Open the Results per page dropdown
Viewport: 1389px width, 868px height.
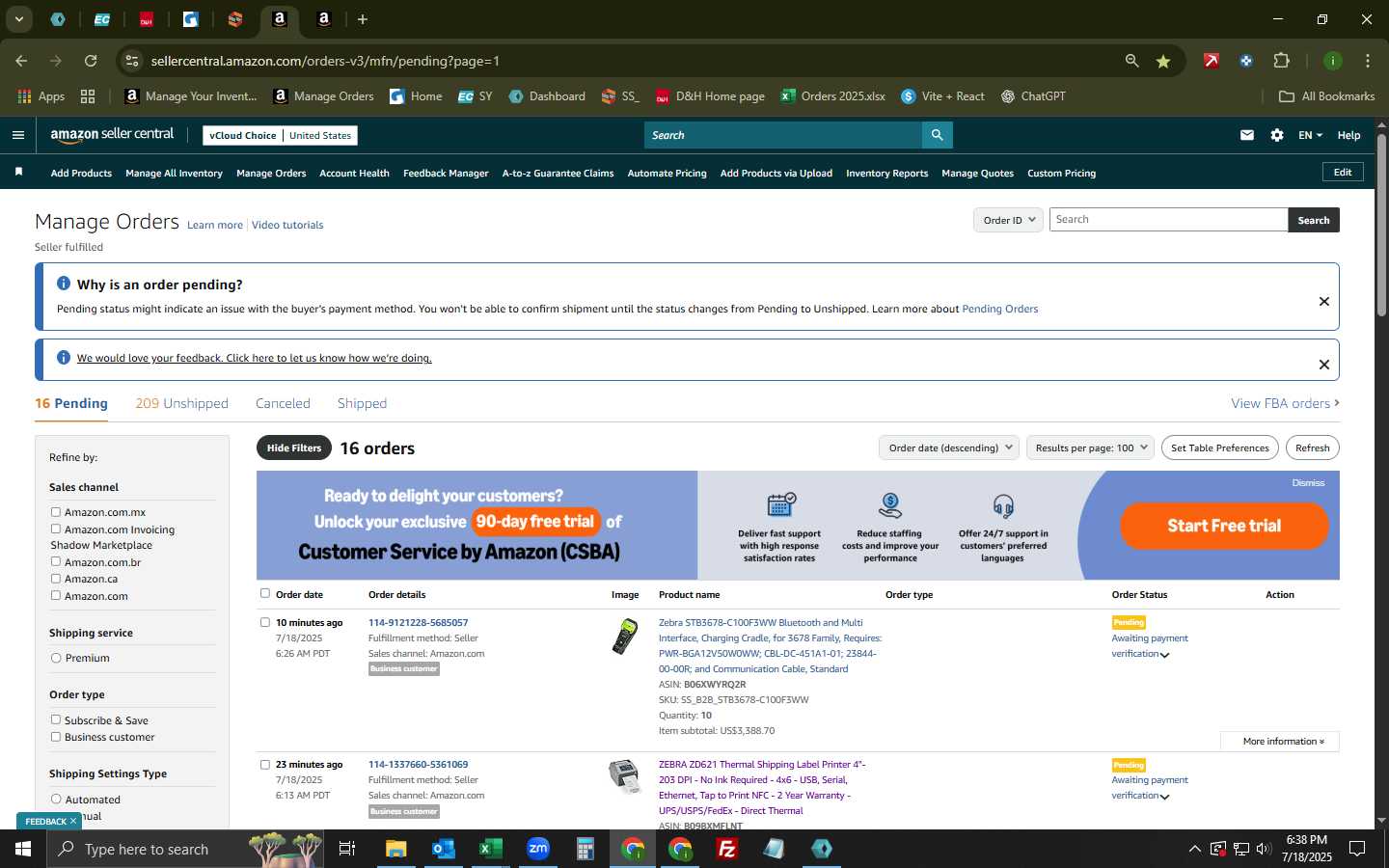click(1090, 448)
